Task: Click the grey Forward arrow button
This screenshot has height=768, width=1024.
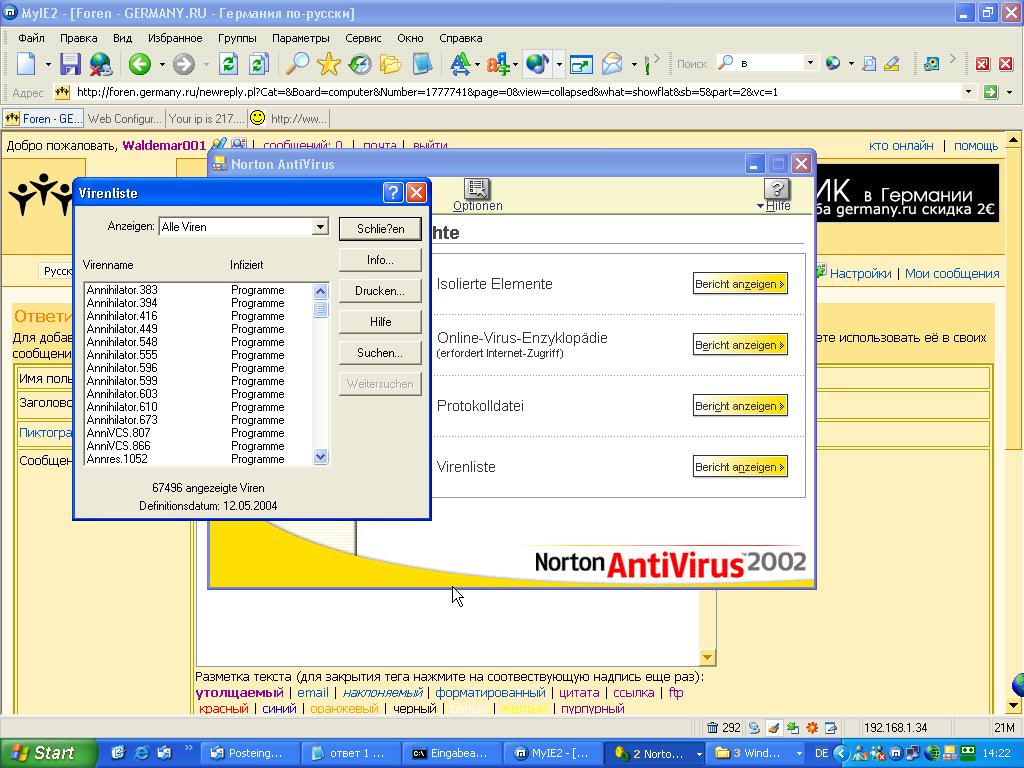Action: click(x=184, y=64)
